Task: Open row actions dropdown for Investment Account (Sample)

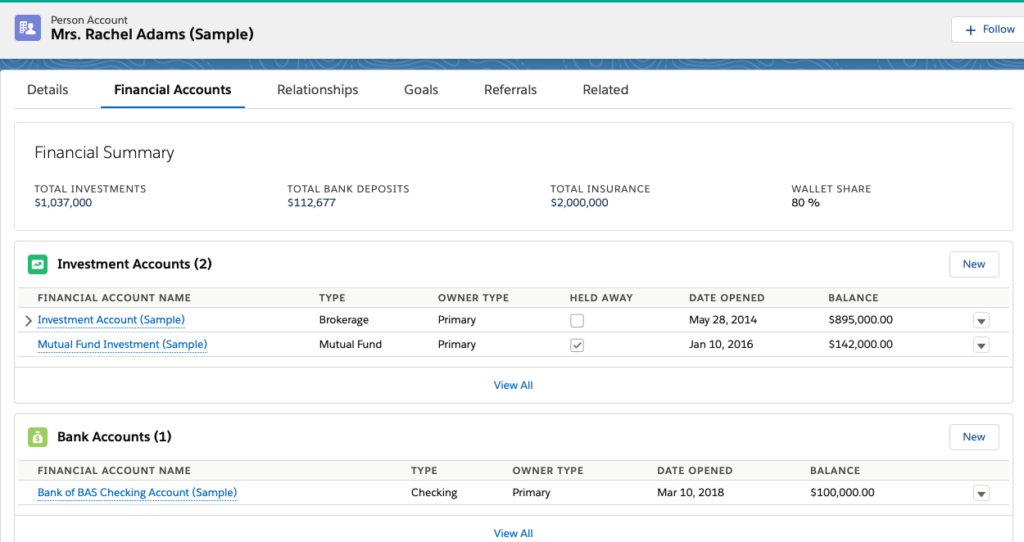Action: point(981,321)
